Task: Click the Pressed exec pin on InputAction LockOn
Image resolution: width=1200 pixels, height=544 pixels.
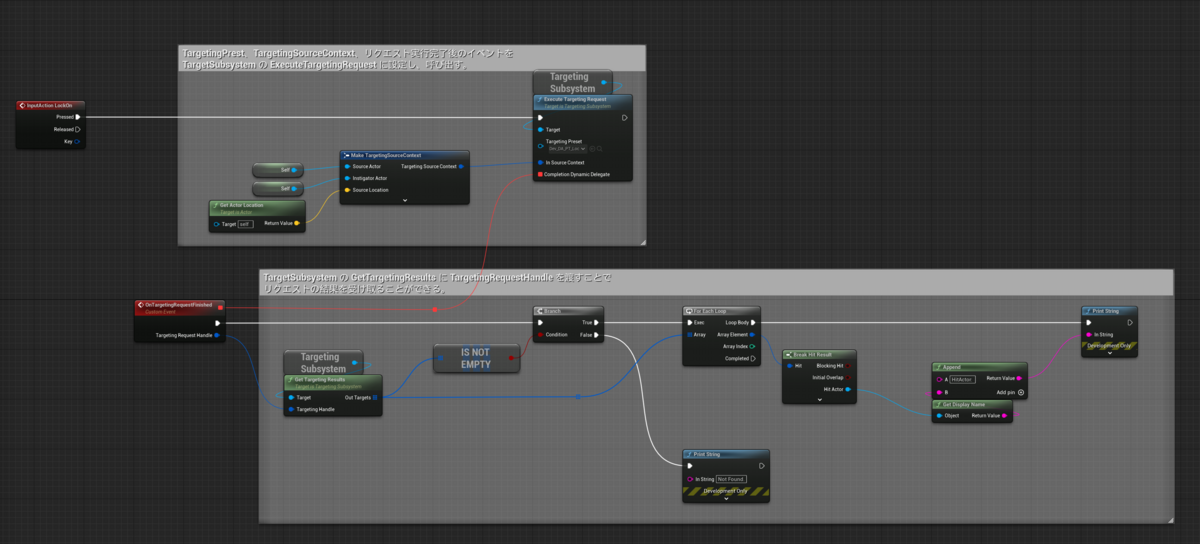Action: tap(78, 117)
